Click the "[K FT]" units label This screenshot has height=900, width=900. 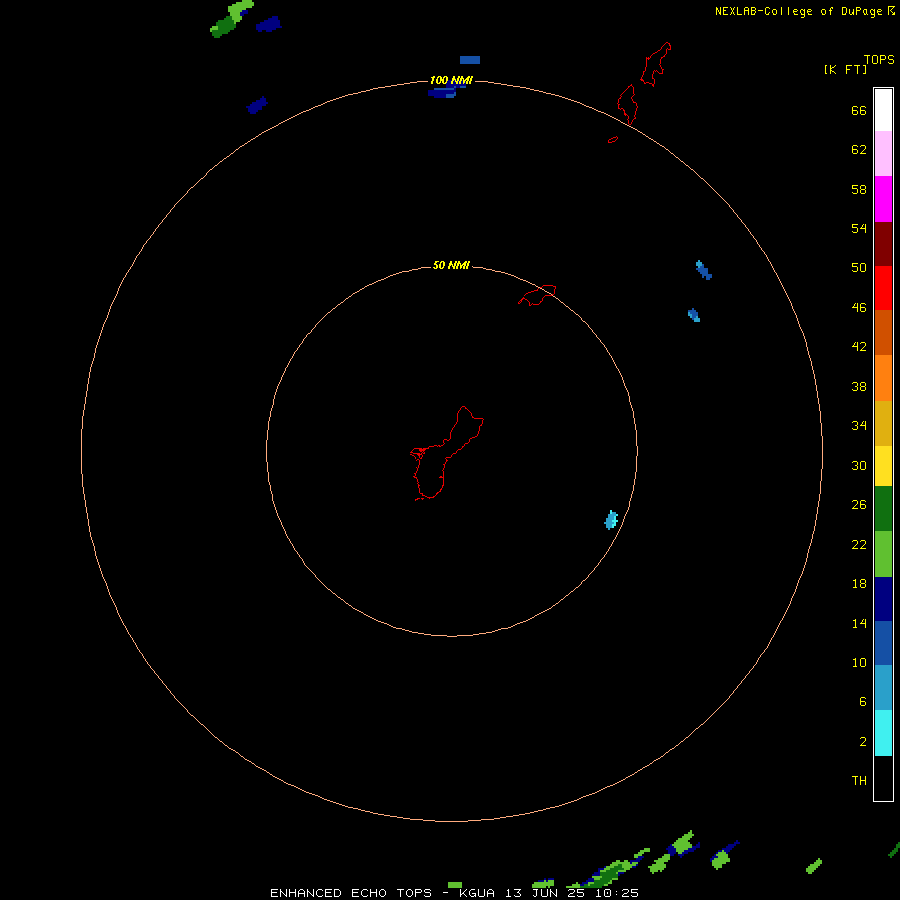coord(845,69)
